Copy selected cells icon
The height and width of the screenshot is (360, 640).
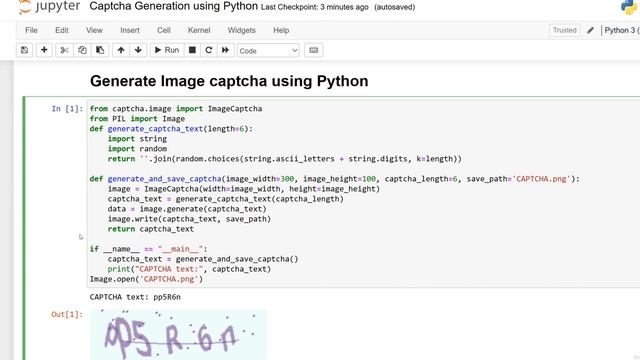(82, 50)
